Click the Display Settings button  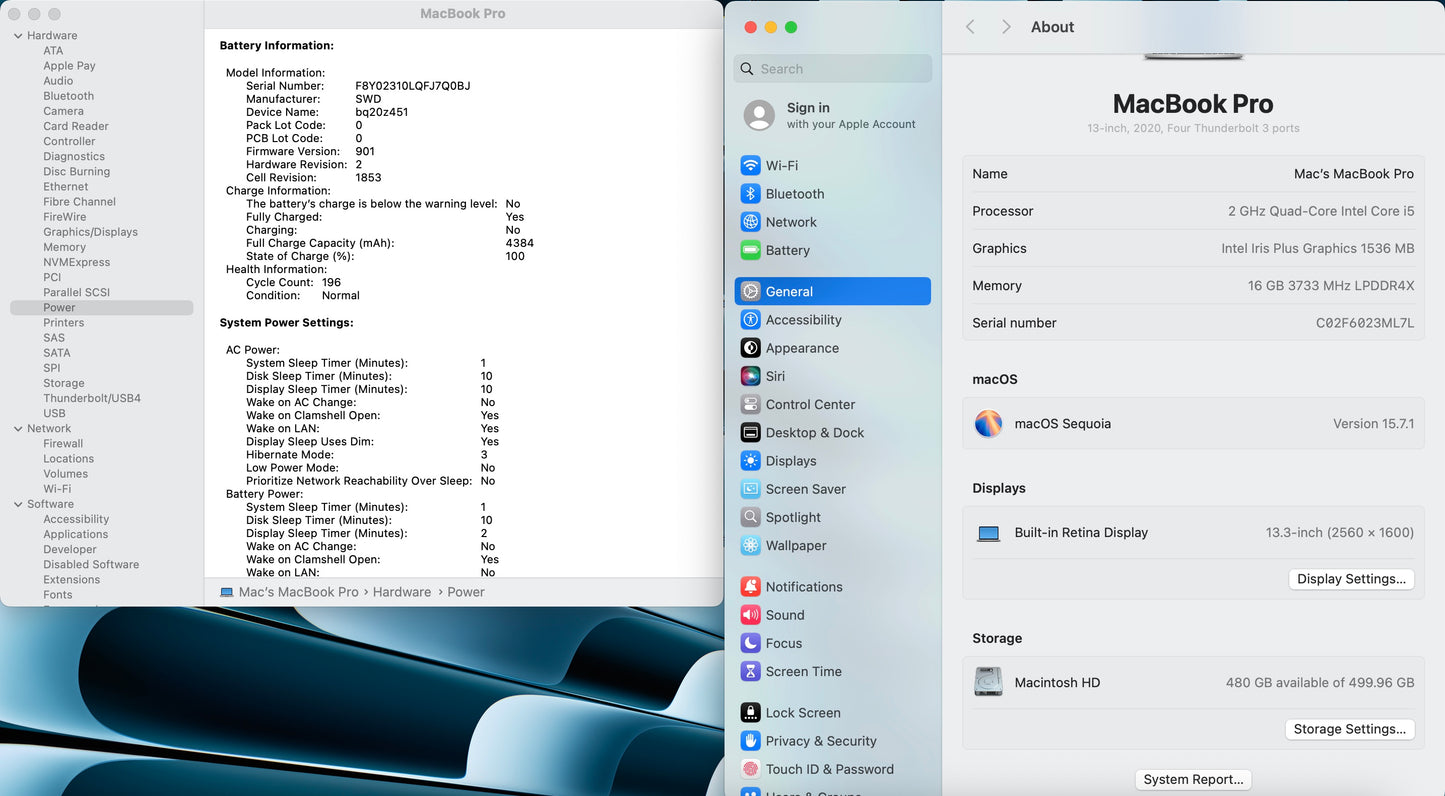click(x=1350, y=579)
